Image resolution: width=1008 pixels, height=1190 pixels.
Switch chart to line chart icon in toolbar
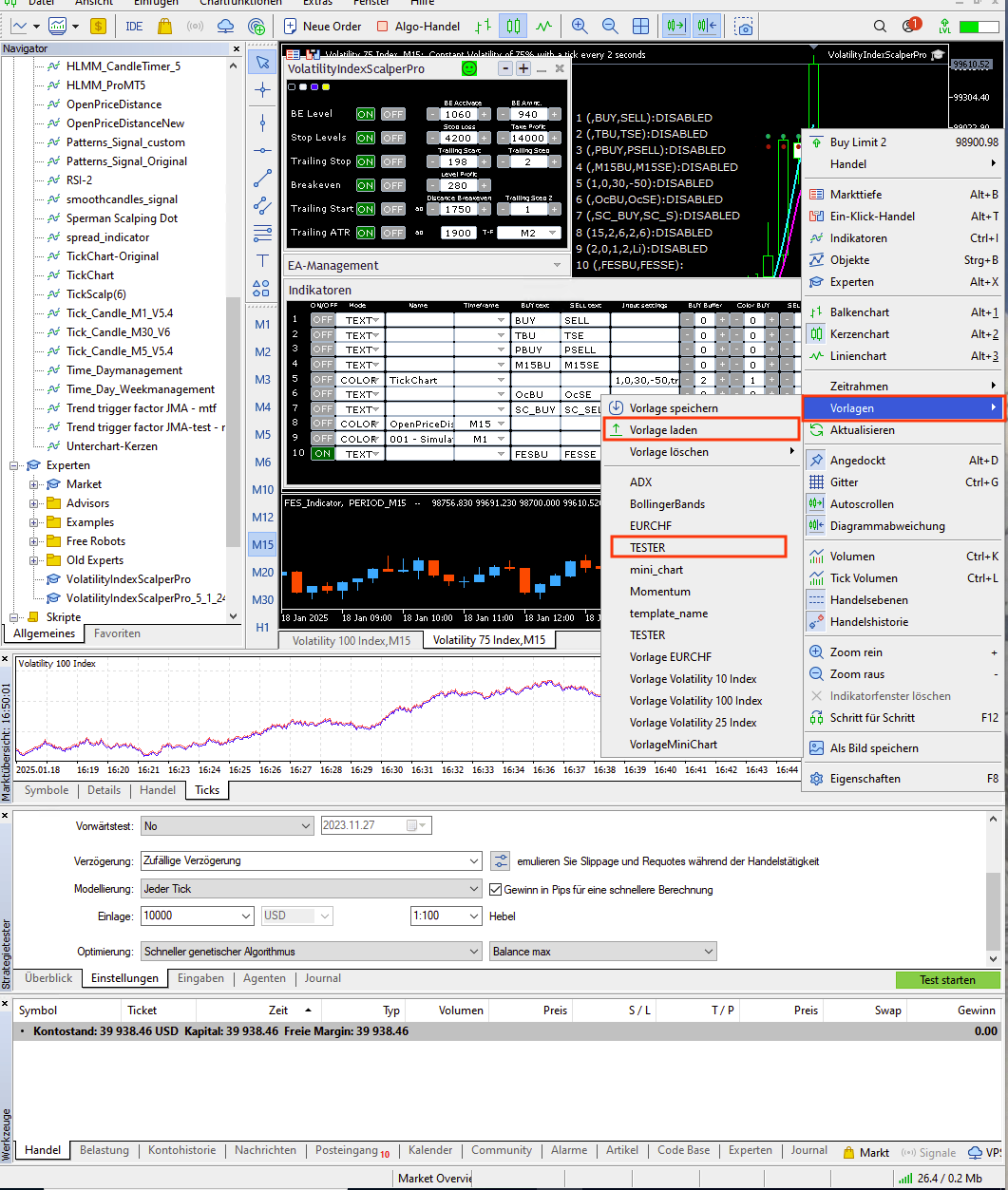(544, 27)
